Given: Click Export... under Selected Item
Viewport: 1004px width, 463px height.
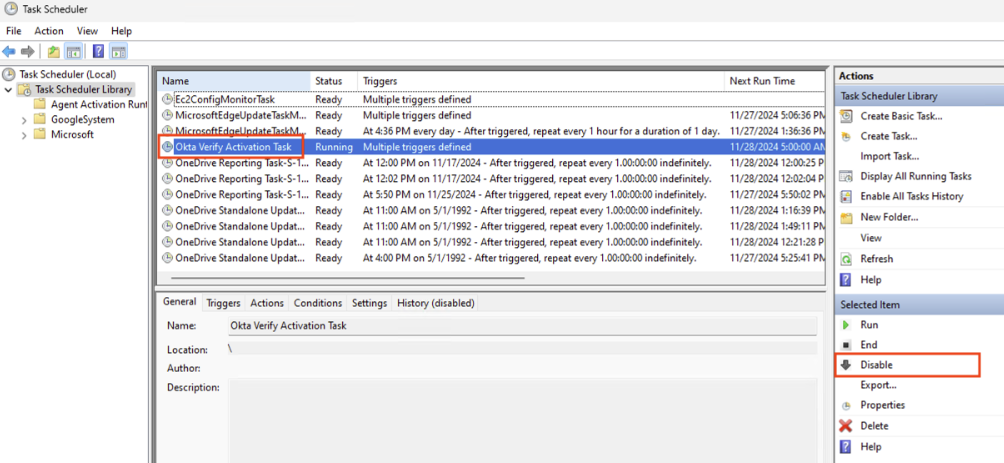Looking at the screenshot, I should click(x=878, y=385).
